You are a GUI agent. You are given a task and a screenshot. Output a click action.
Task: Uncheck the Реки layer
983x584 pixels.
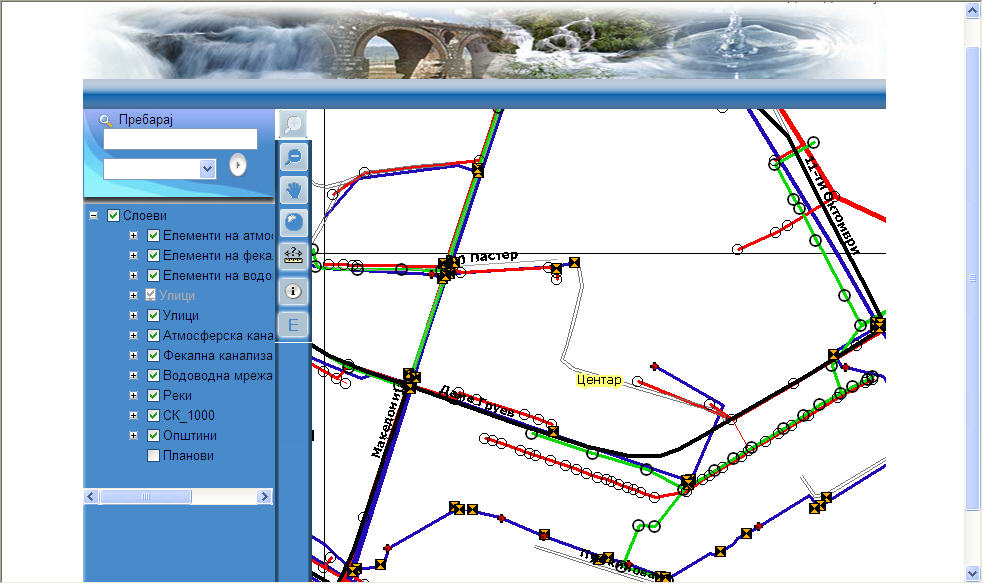(153, 395)
